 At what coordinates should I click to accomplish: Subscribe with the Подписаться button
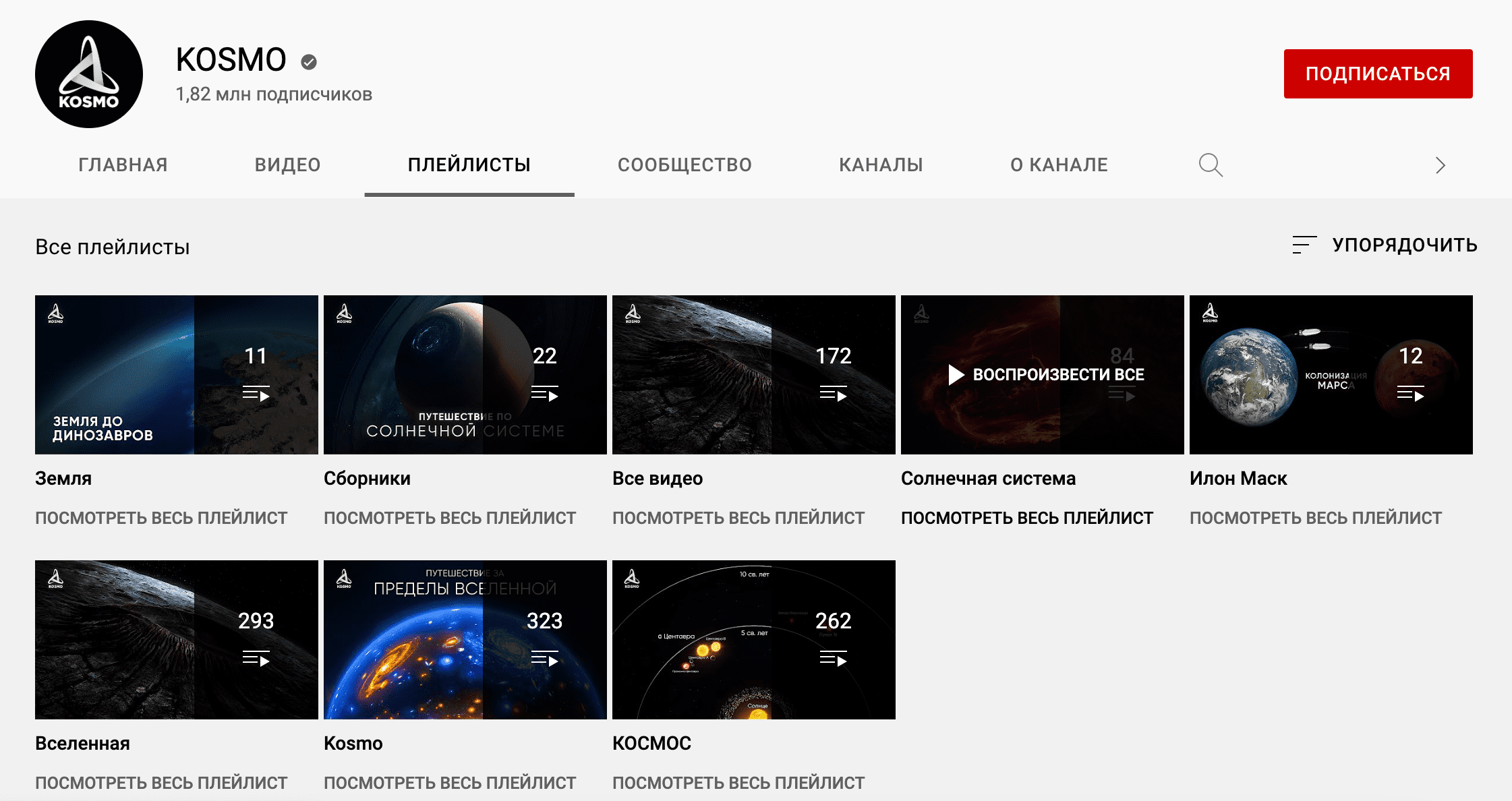[1378, 73]
